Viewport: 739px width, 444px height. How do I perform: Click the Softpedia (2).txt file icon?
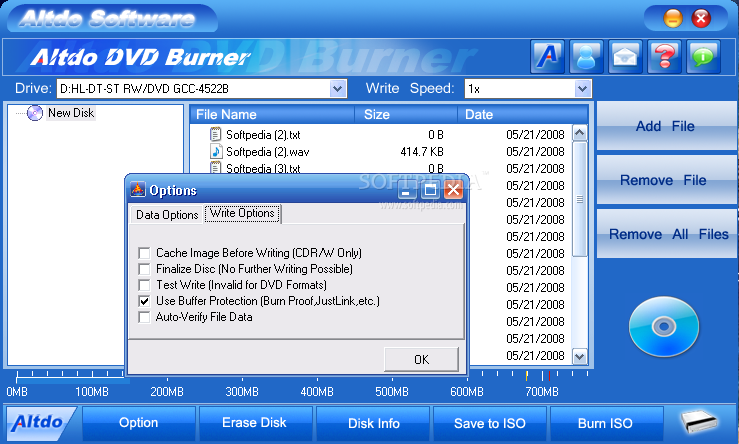pyautogui.click(x=215, y=135)
